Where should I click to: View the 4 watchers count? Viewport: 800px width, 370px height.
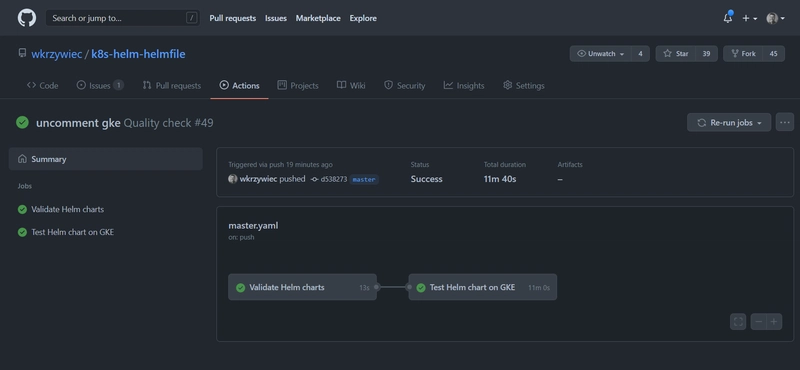(640, 54)
